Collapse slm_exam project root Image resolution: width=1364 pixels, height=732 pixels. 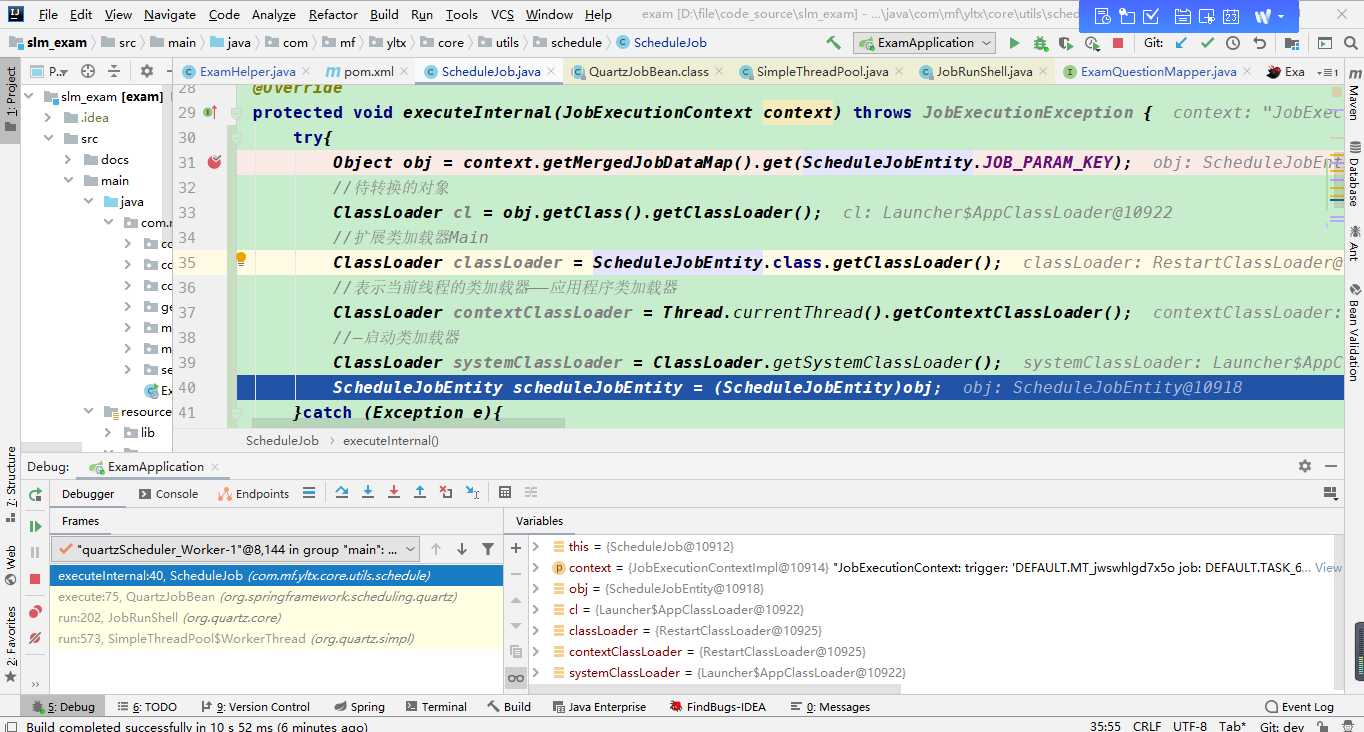pos(28,96)
